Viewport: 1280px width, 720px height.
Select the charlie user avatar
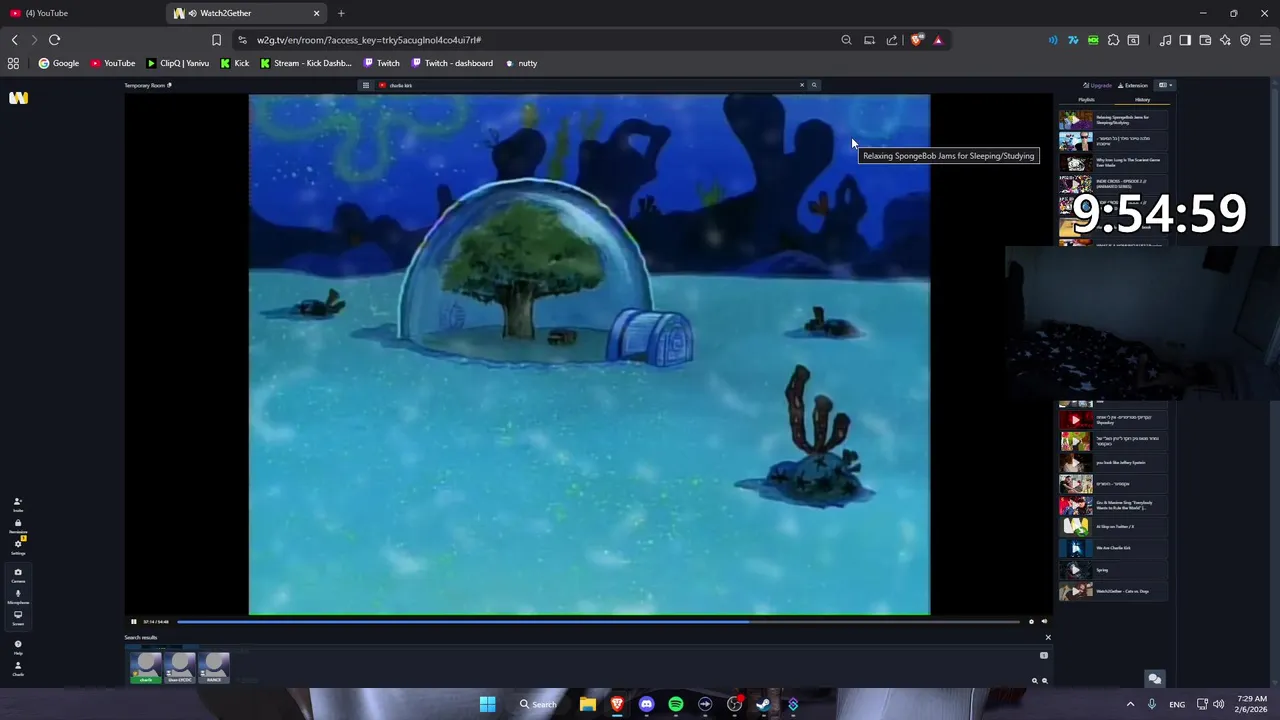(146, 667)
